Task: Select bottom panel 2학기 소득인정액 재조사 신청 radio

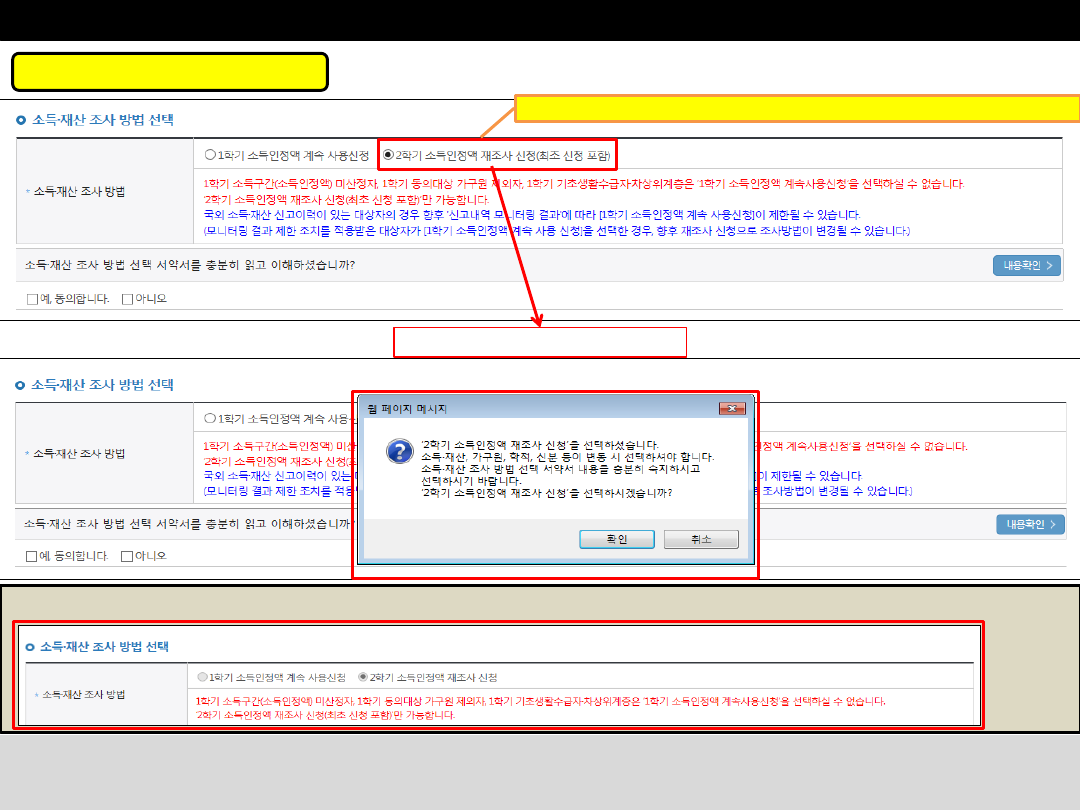Action: tap(363, 677)
